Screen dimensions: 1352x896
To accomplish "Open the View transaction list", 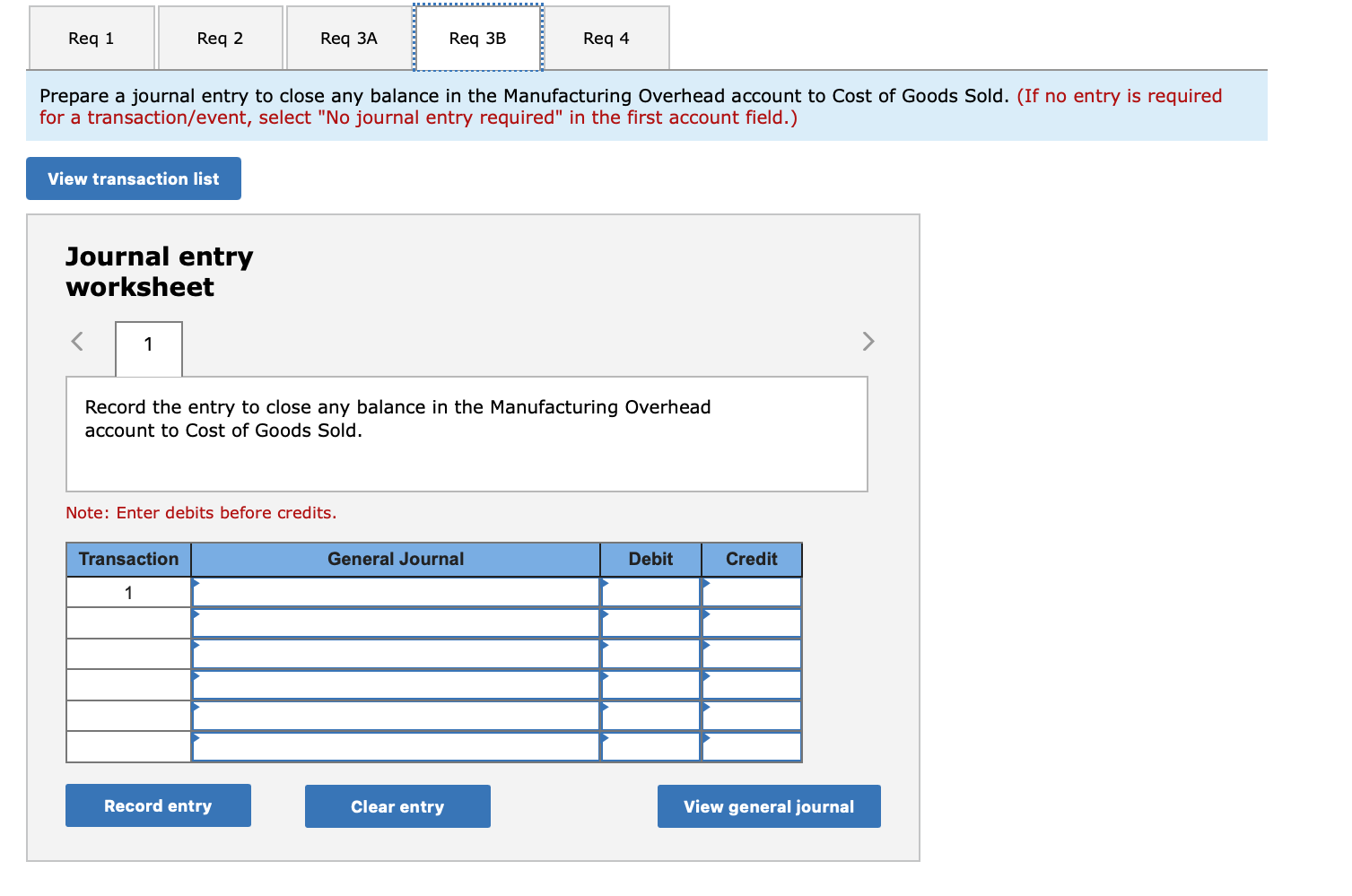I will [x=133, y=178].
